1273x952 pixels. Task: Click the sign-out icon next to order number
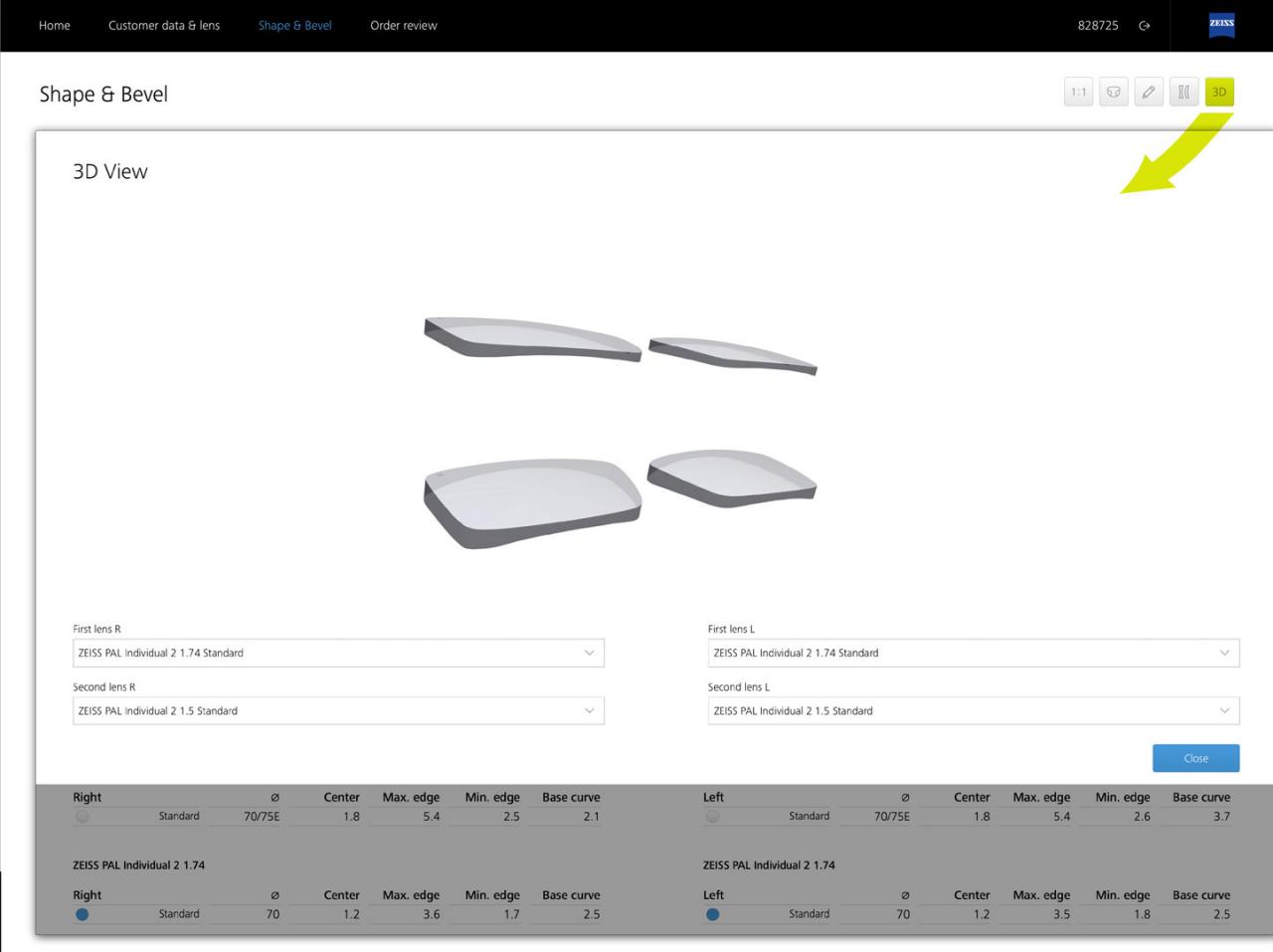[x=1145, y=26]
